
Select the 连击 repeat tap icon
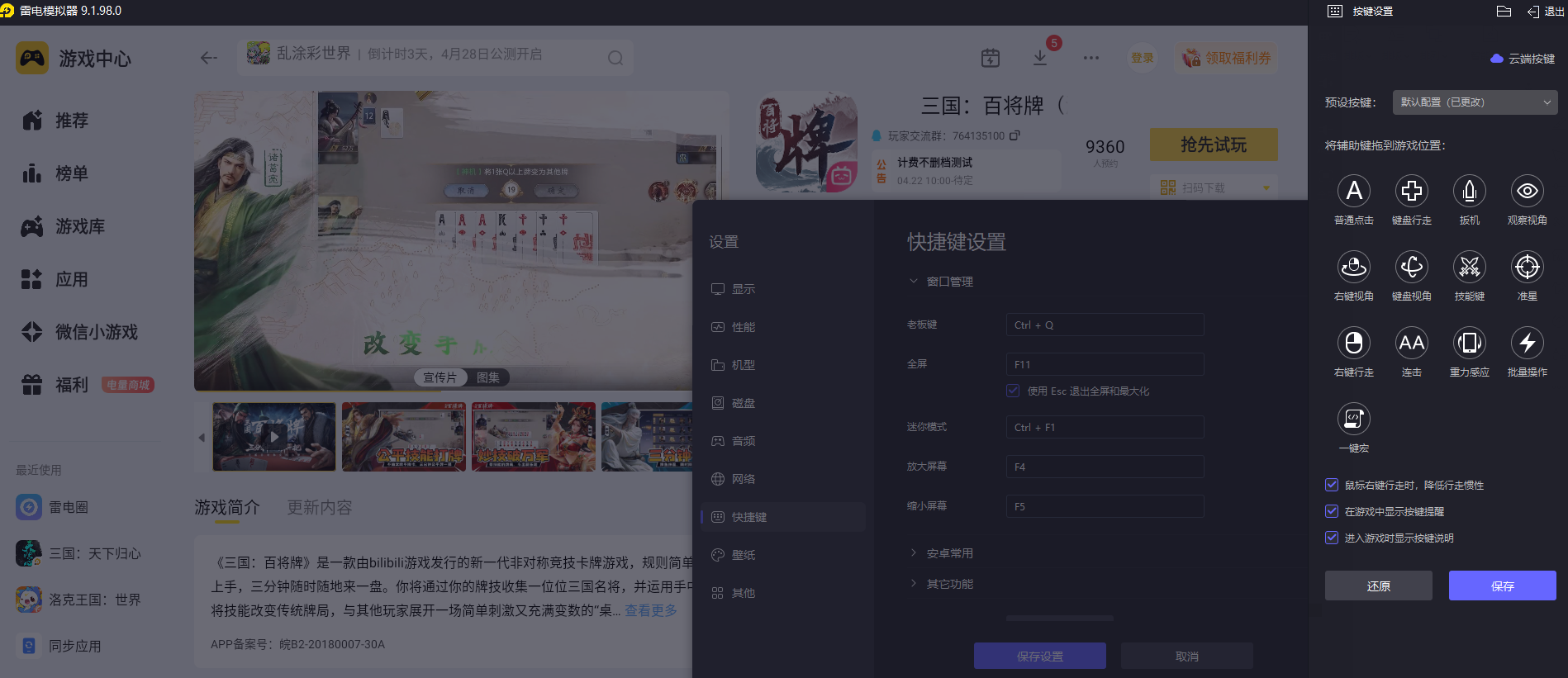pyautogui.click(x=1411, y=343)
